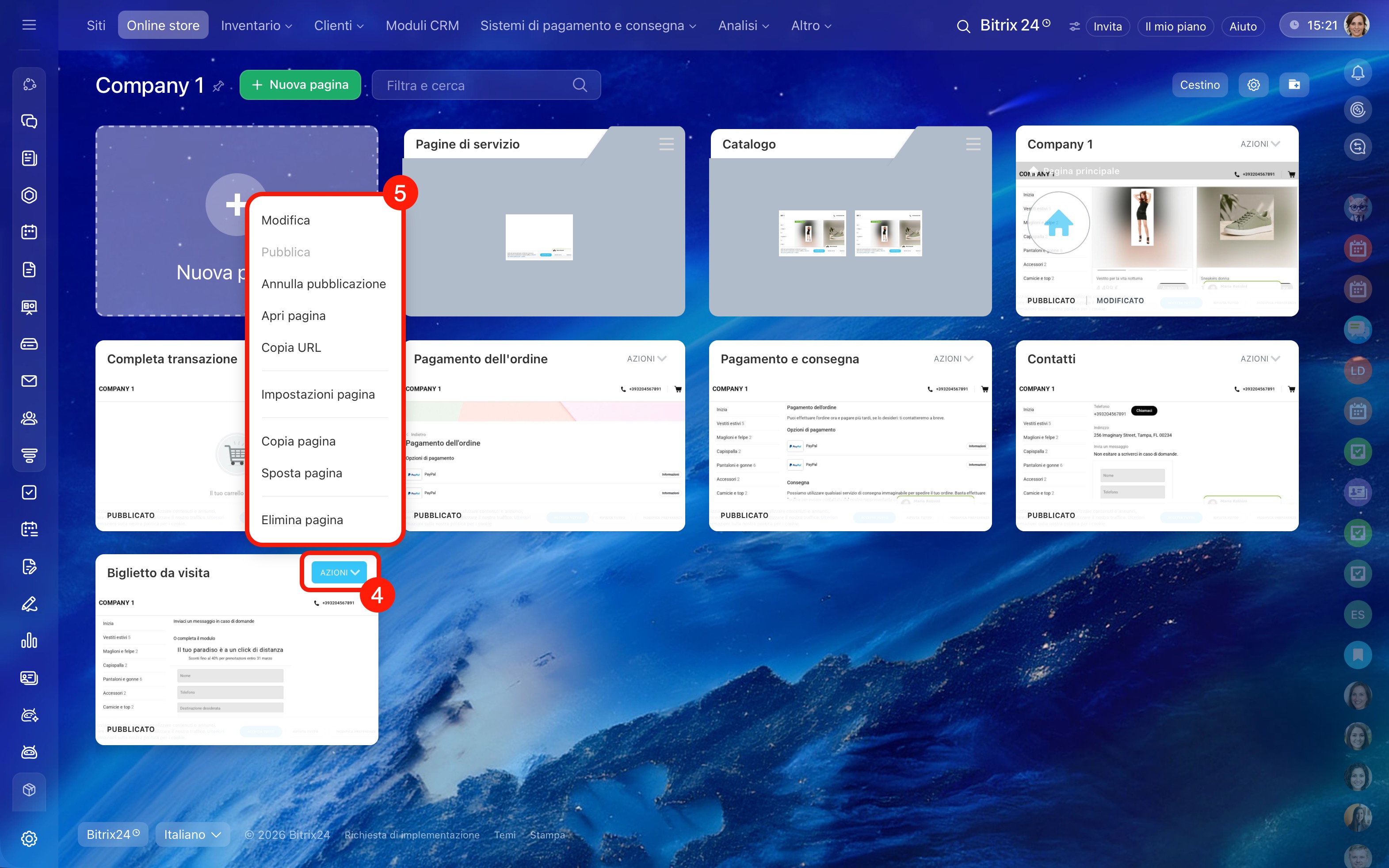The height and width of the screenshot is (868, 1389).
Task: Click the search magnifier in top bar
Action: [x=963, y=27]
